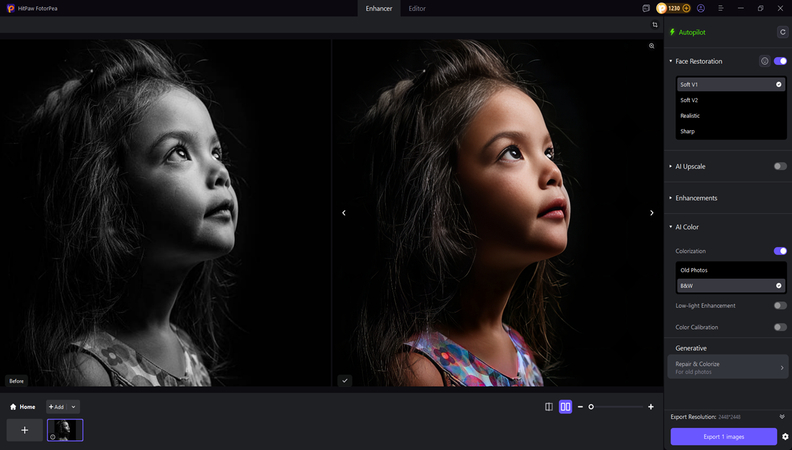Choose the Sharp face model
The height and width of the screenshot is (450, 792).
point(731,131)
